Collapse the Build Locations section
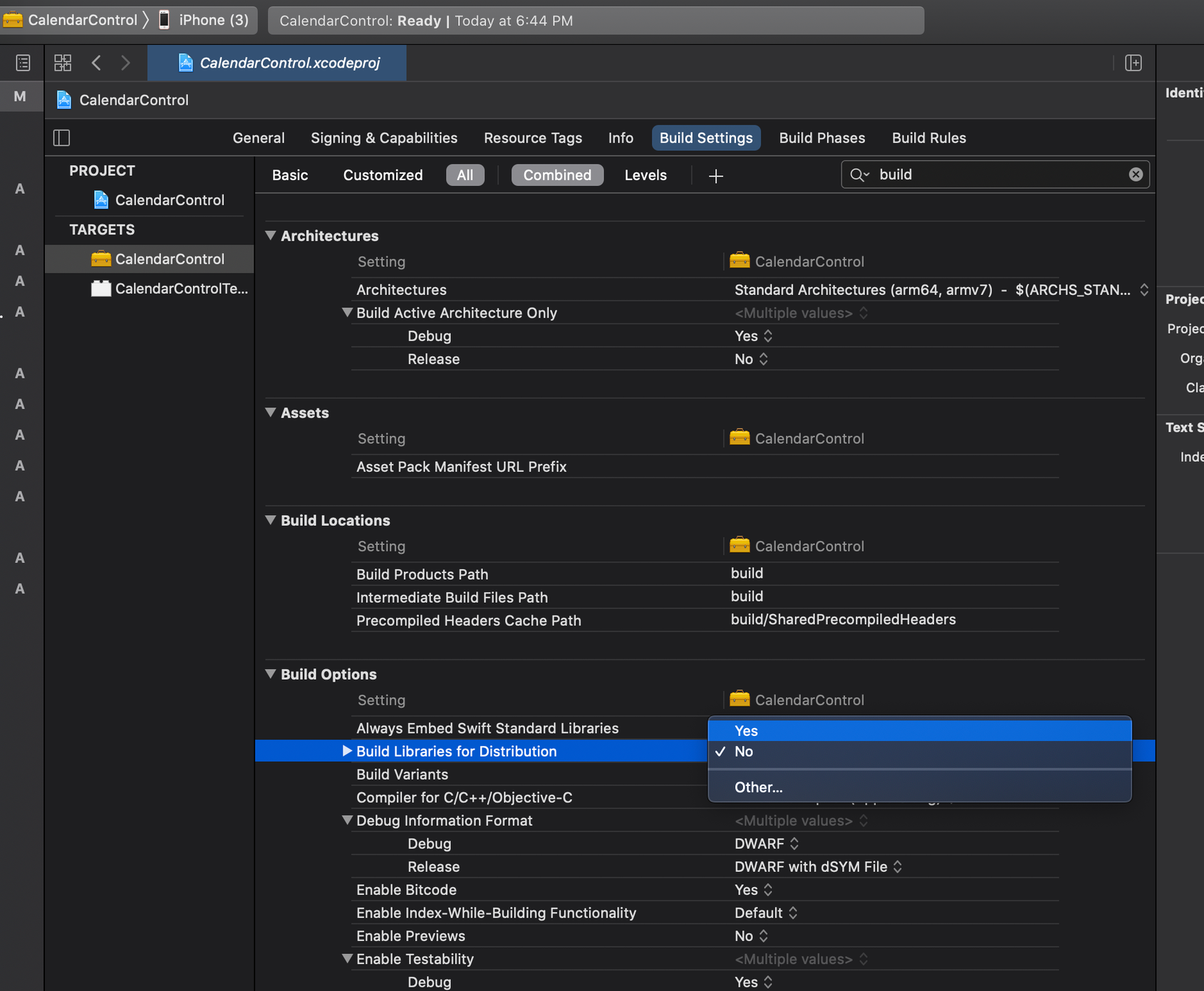This screenshot has height=991, width=1204. [271, 520]
